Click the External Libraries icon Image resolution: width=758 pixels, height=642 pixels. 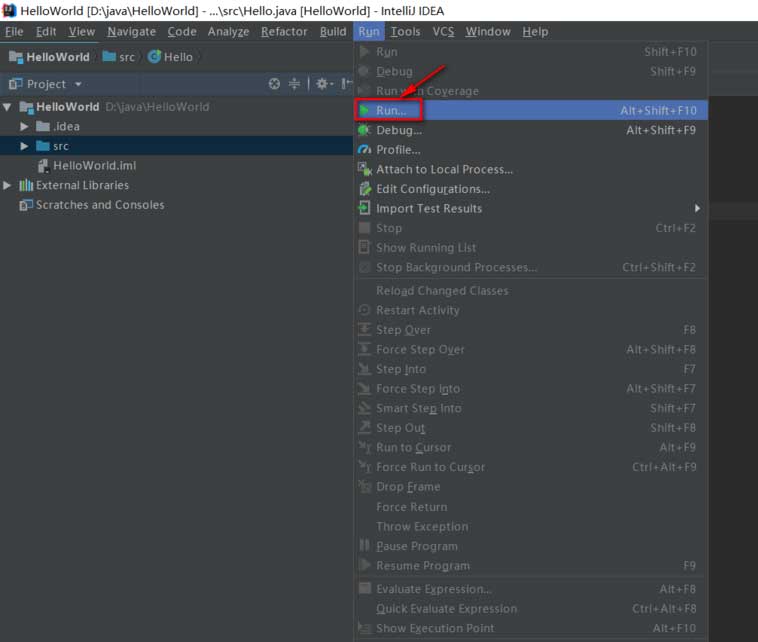point(26,185)
